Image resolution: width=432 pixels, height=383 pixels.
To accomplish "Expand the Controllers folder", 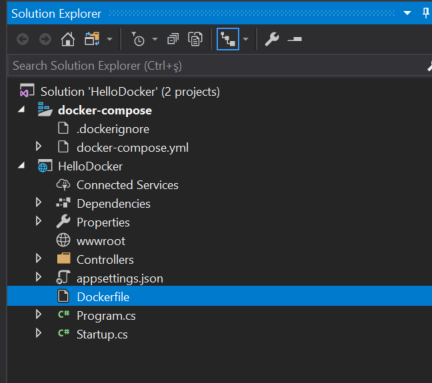I will coord(38,258).
